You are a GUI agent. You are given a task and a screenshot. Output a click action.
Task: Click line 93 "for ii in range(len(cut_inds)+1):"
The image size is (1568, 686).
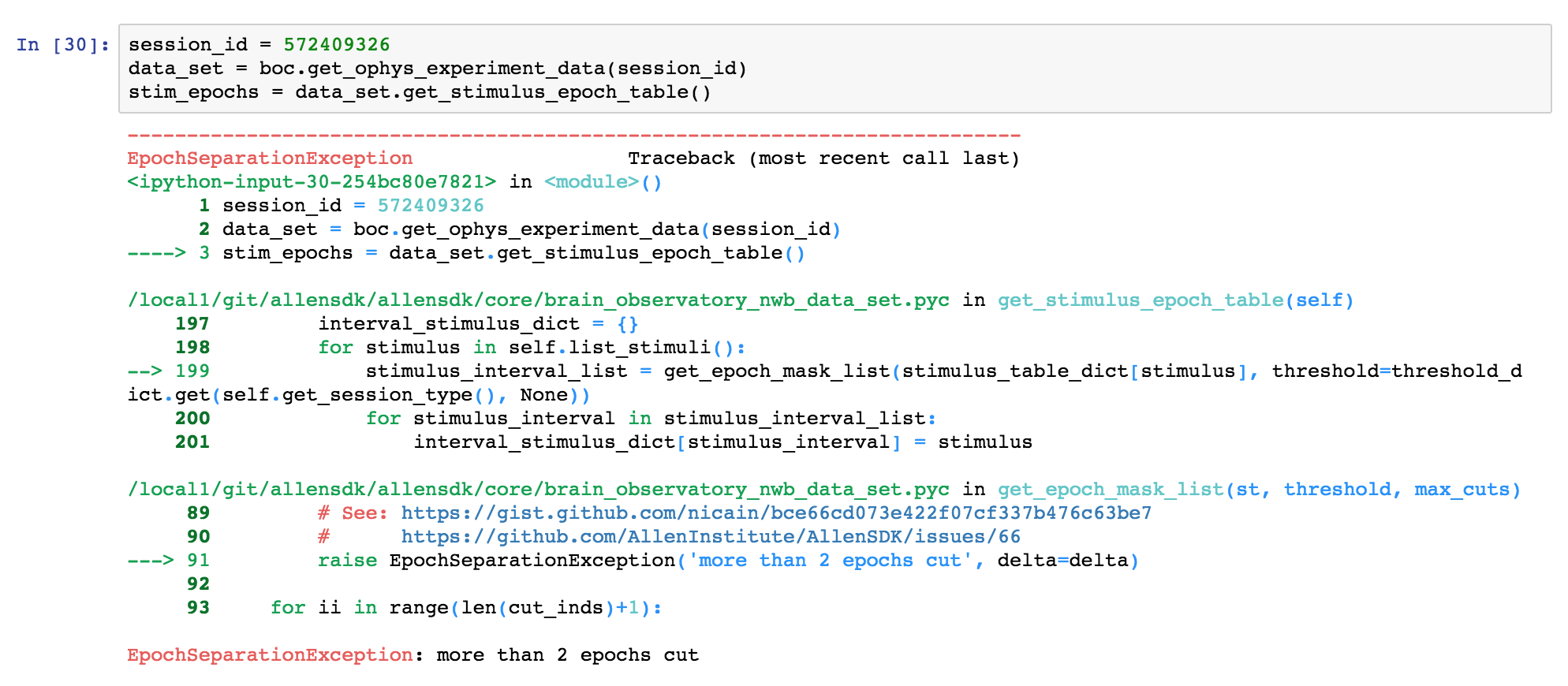466,608
